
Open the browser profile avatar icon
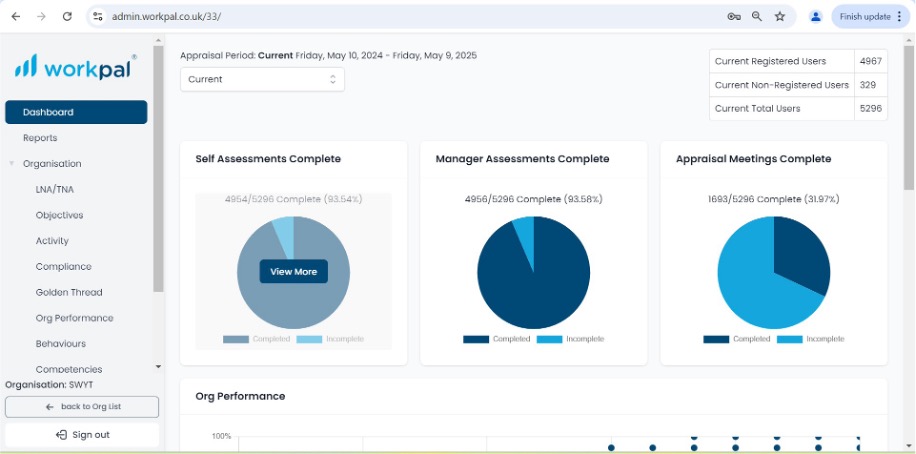pos(816,16)
